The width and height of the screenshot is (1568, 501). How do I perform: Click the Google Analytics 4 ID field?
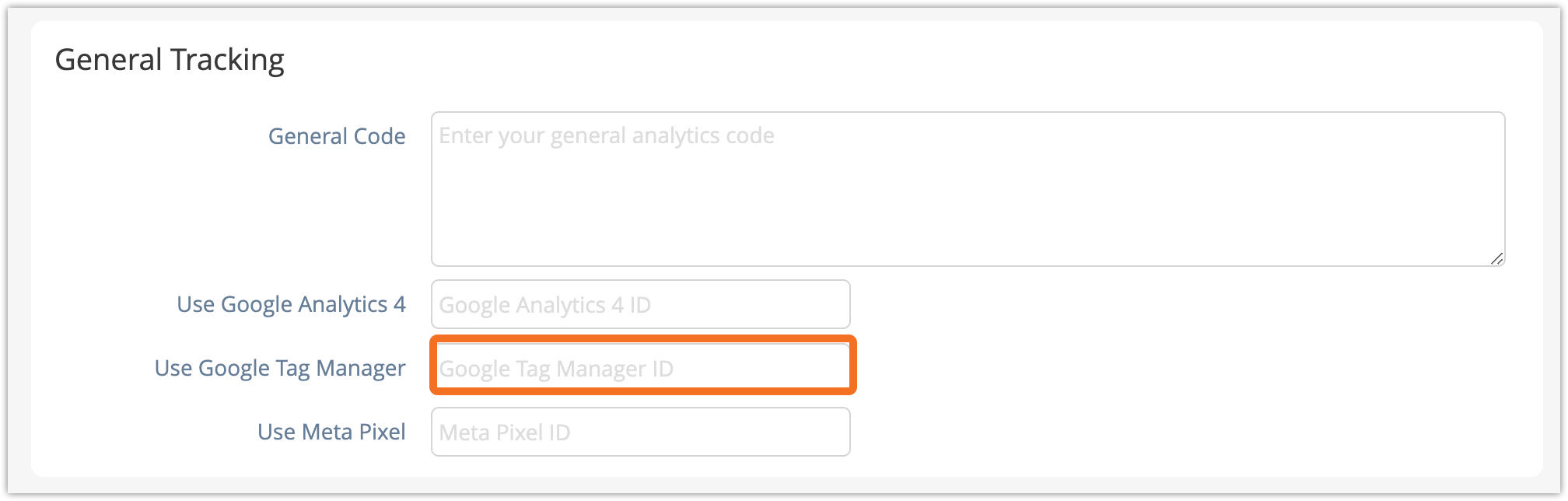640,304
